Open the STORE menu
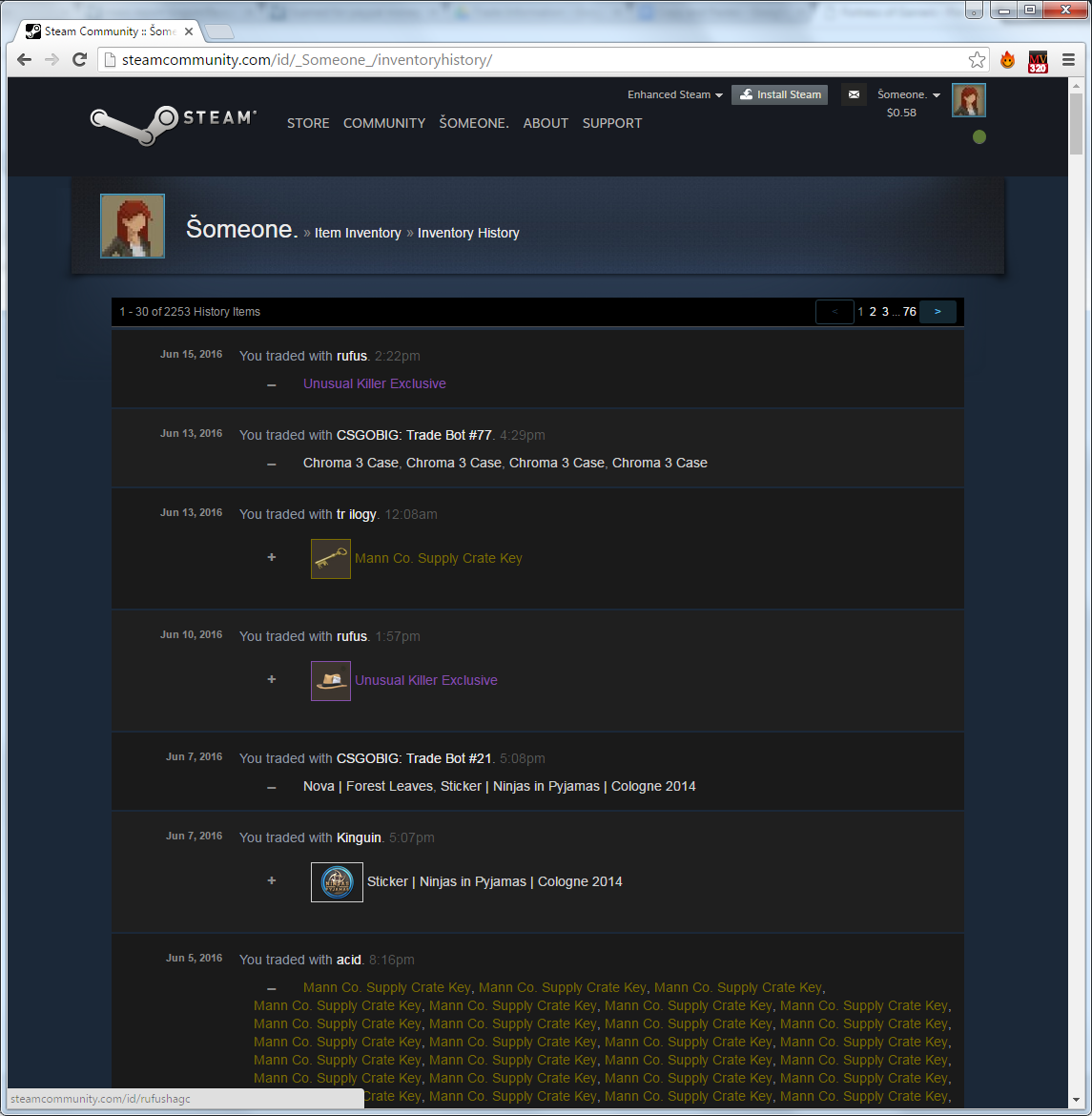This screenshot has width=1092, height=1116. 308,123
